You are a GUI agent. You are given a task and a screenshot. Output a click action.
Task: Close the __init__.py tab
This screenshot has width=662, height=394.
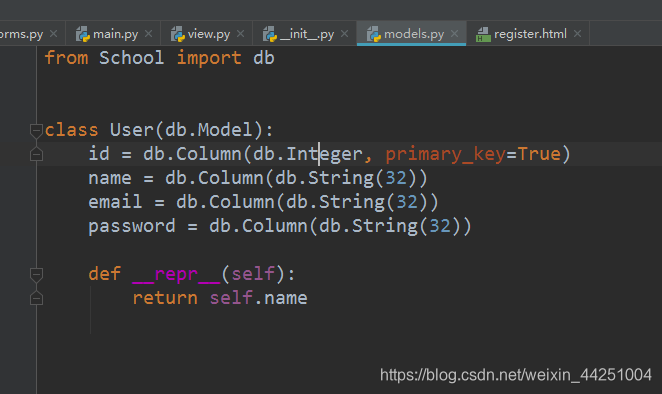coord(345,33)
